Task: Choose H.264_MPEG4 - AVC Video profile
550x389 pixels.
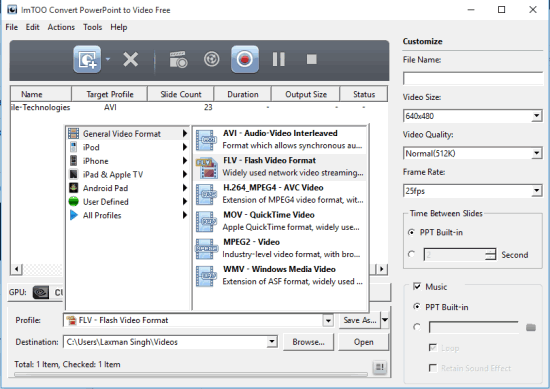Action: tap(280, 194)
